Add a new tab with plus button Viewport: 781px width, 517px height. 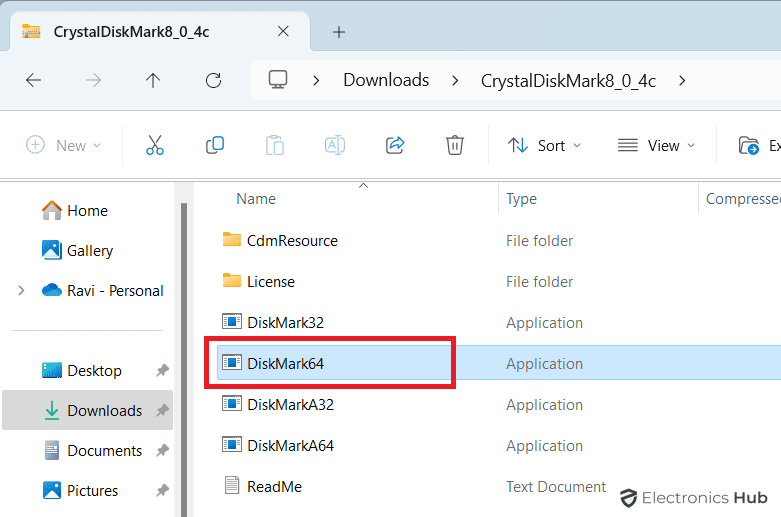[339, 32]
